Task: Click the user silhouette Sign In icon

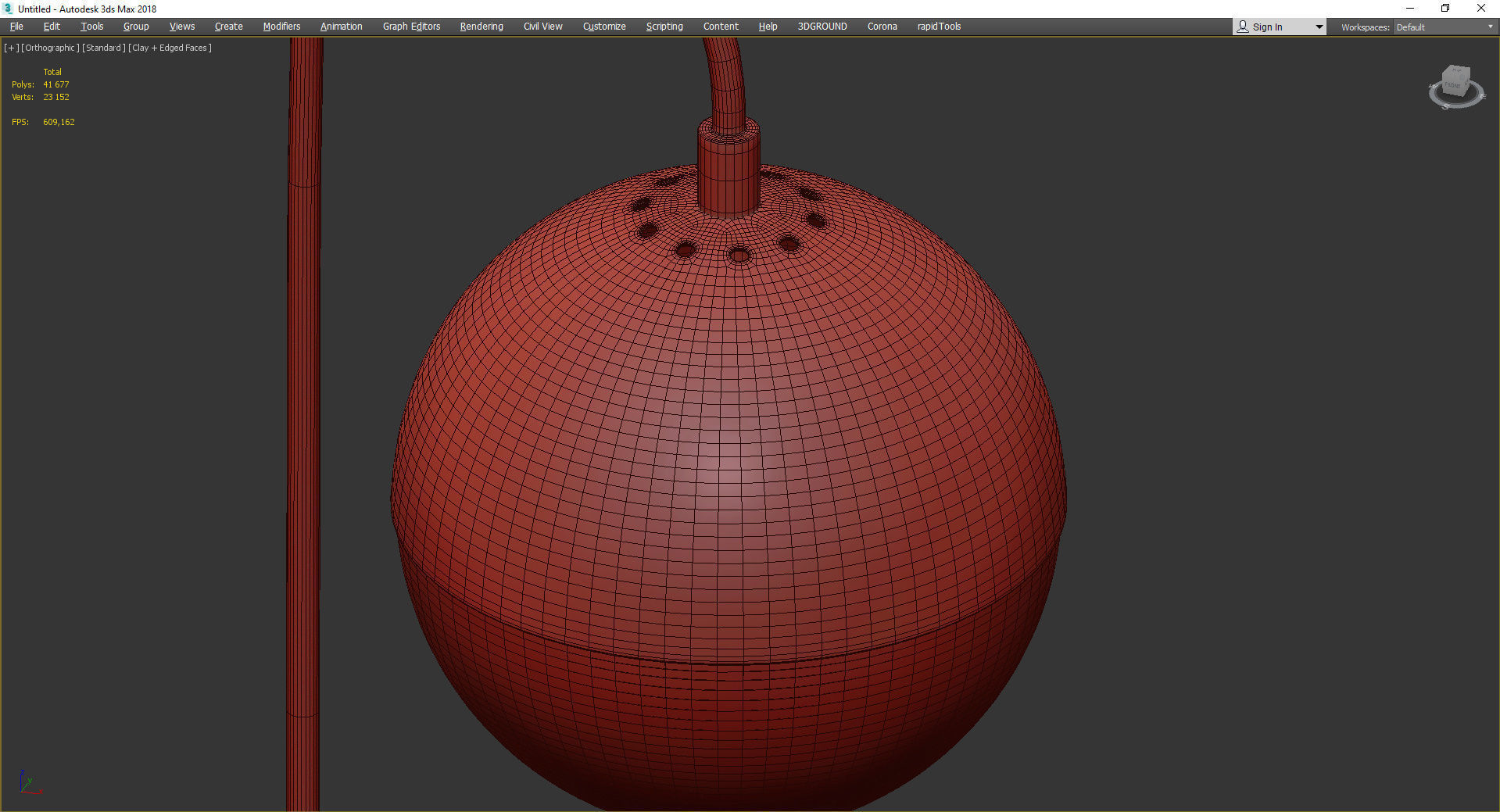Action: pyautogui.click(x=1243, y=27)
